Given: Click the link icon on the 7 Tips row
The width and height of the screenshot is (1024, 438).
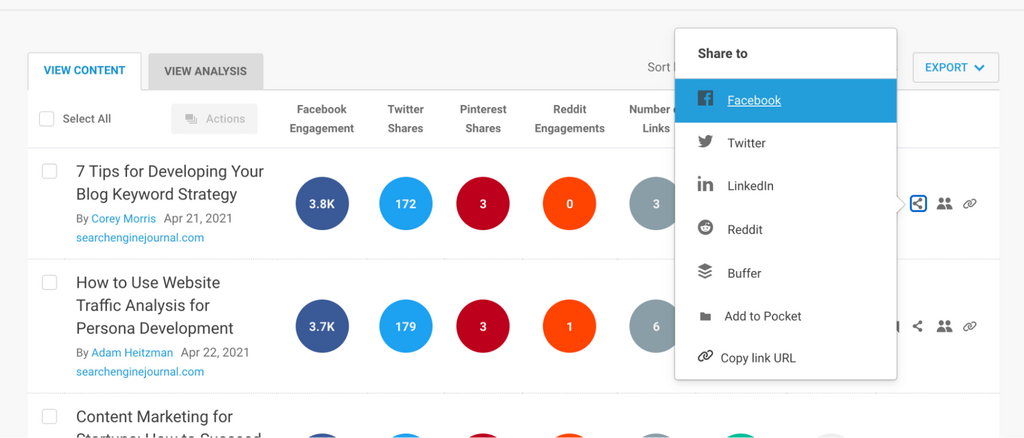Looking at the screenshot, I should (969, 204).
